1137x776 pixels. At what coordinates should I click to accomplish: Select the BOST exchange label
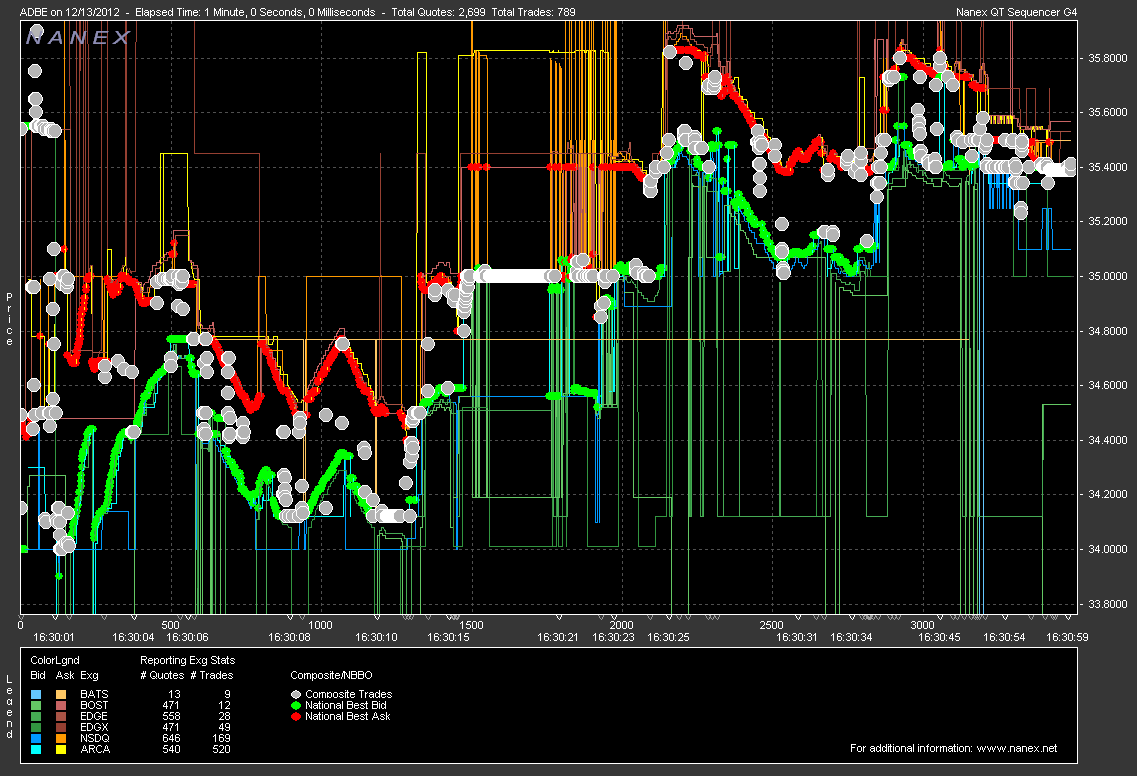(94, 706)
